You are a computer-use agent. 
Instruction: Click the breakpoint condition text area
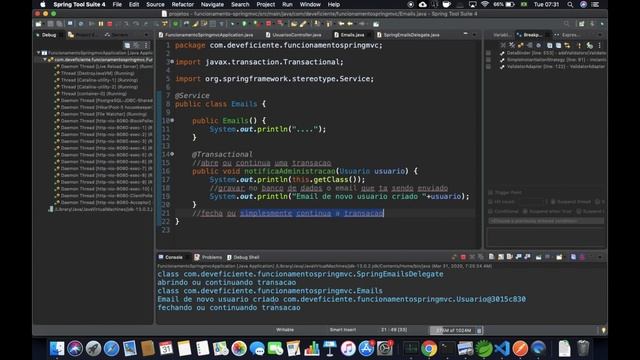pyautogui.click(x=546, y=236)
